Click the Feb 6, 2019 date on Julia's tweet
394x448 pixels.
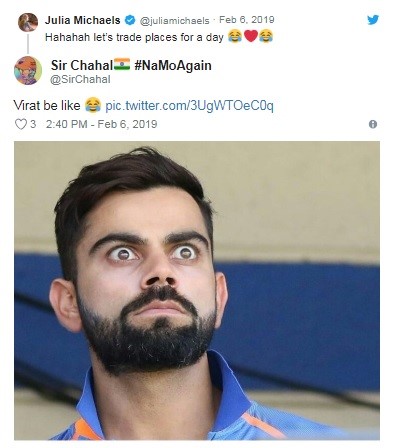[247, 20]
